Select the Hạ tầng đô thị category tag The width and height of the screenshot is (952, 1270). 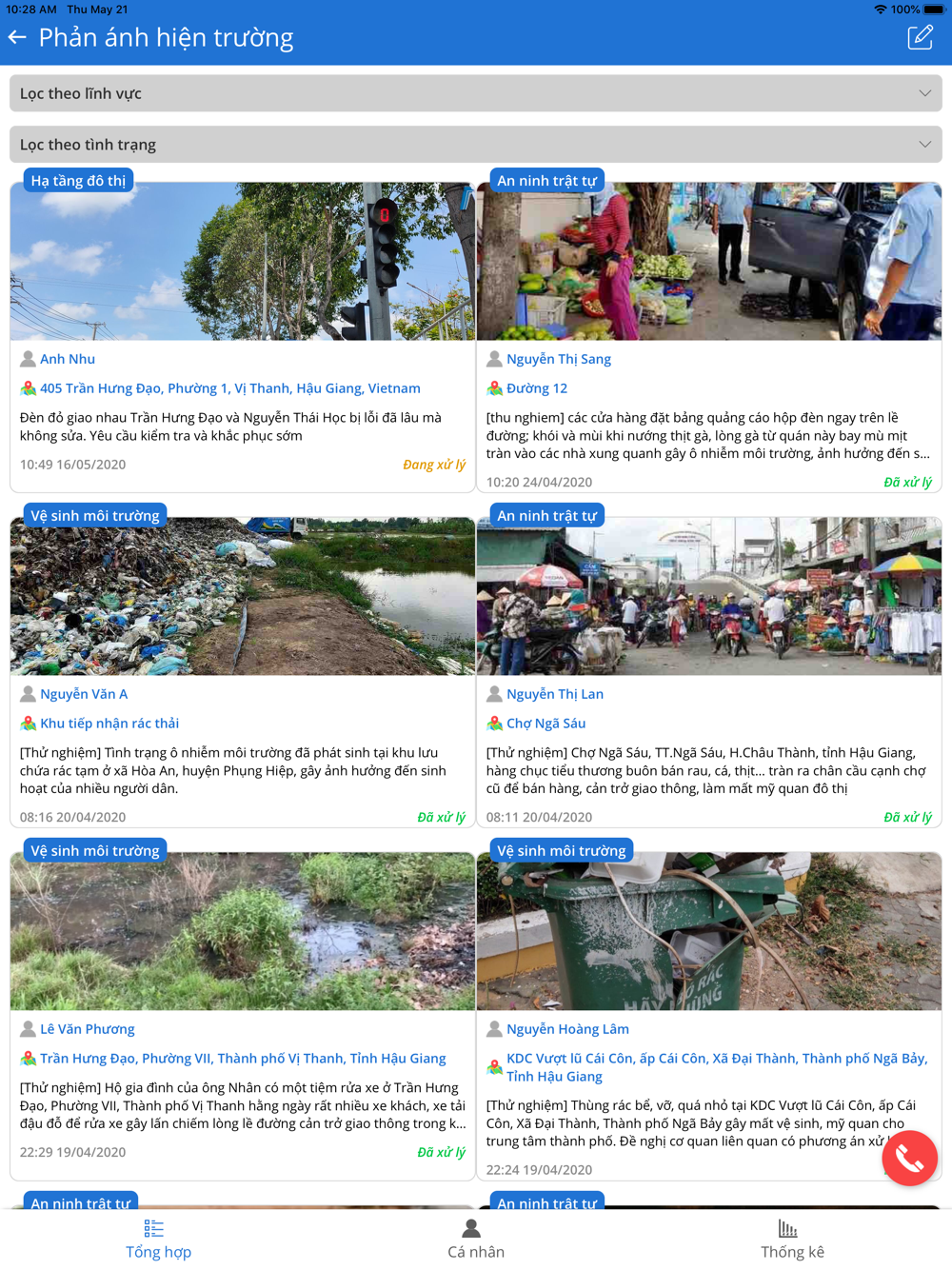(78, 180)
